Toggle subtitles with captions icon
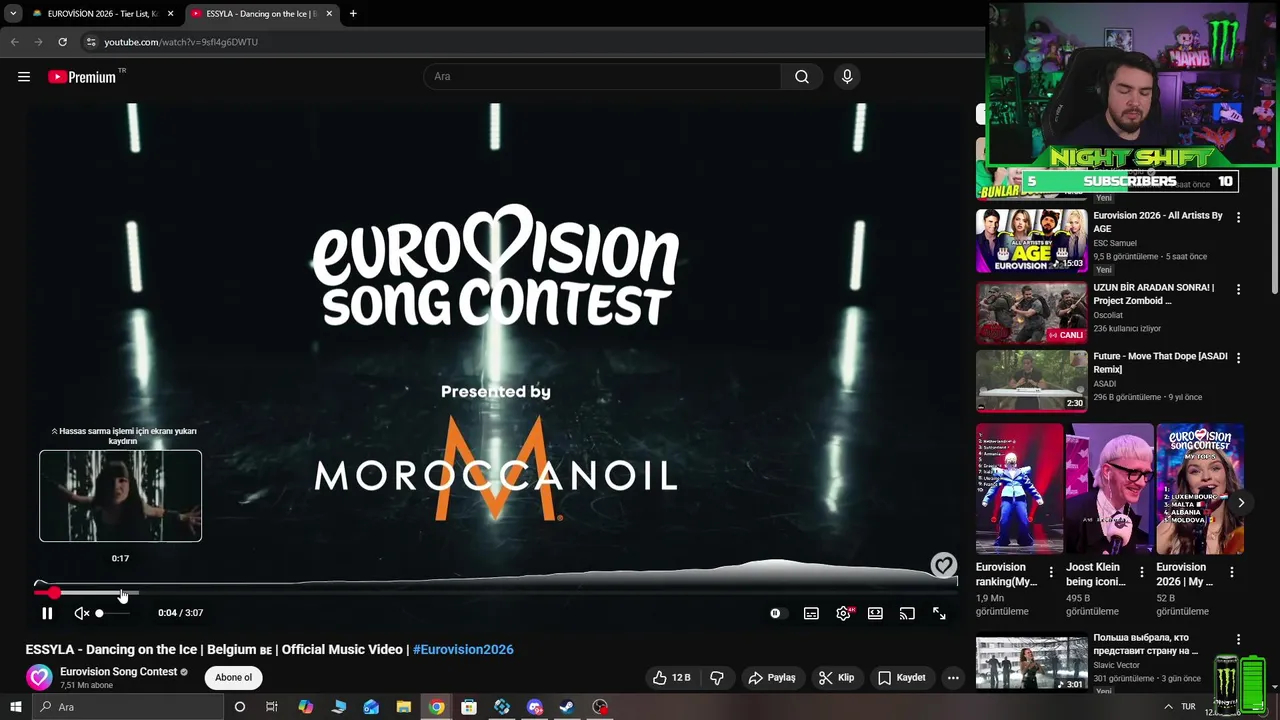Screen dimensions: 1280x720 pos(811,613)
